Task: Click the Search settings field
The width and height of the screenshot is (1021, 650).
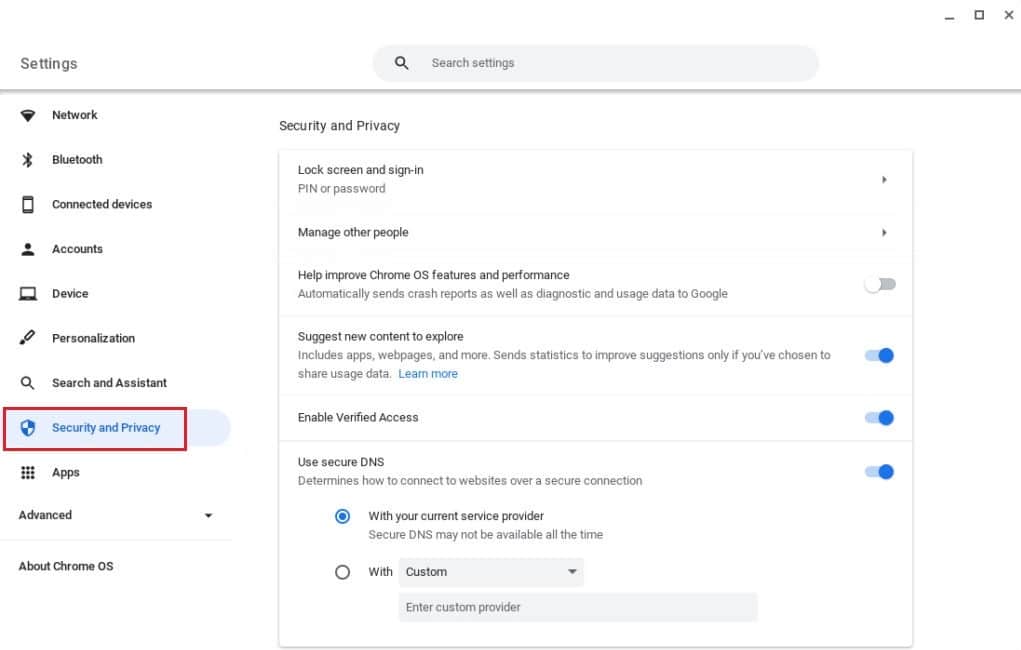Action: 595,62
